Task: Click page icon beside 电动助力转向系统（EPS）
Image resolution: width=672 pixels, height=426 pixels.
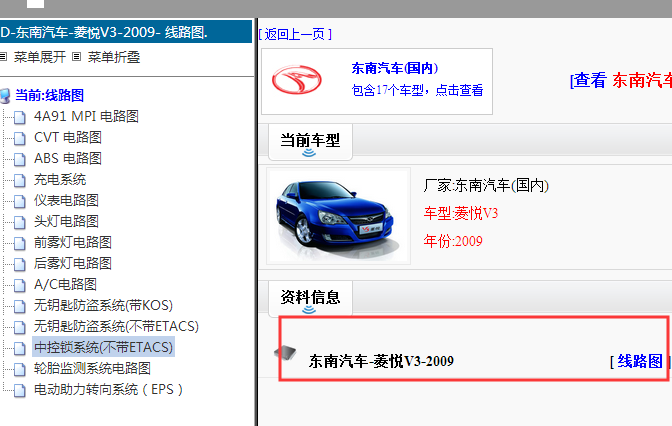Action: [x=20, y=390]
